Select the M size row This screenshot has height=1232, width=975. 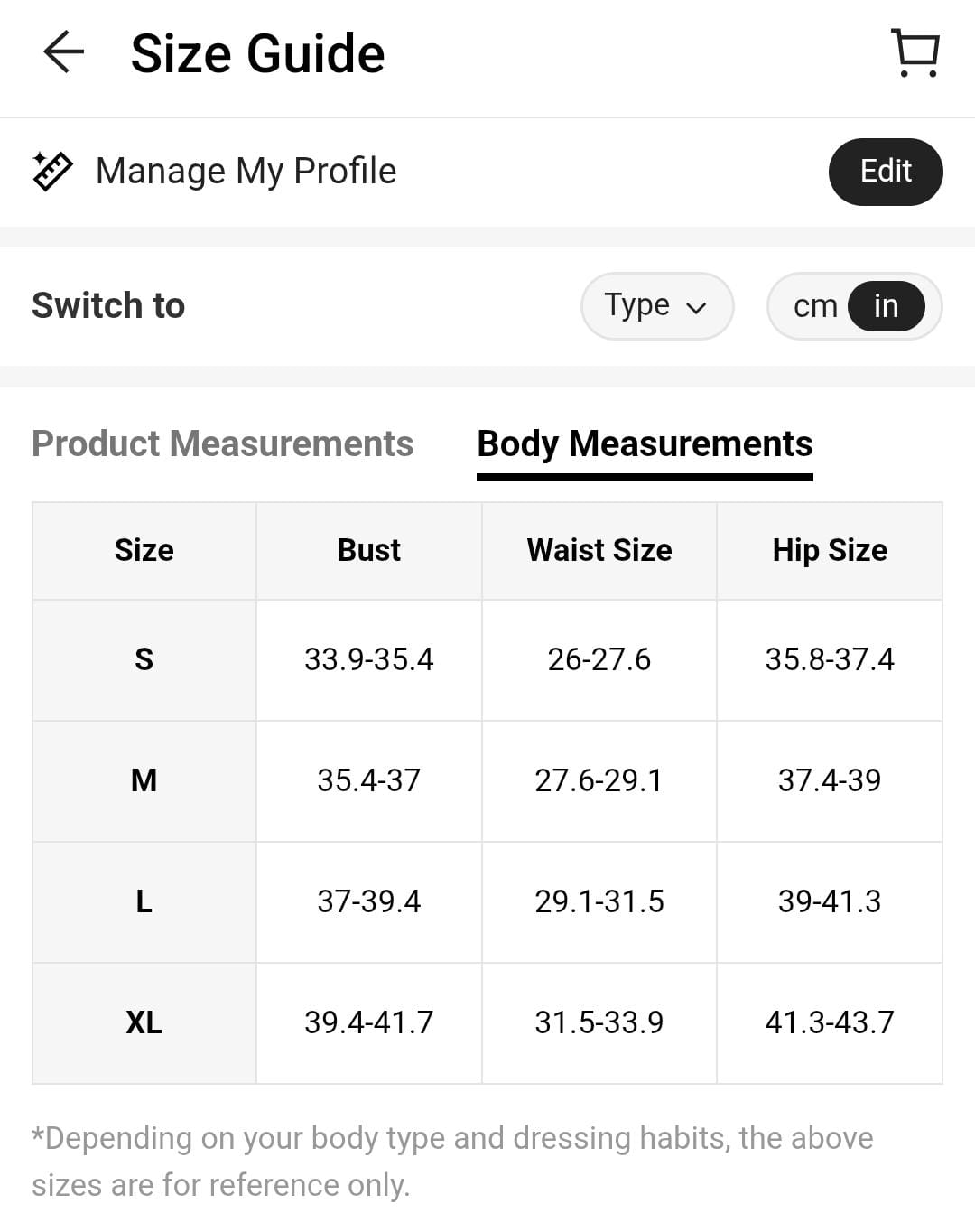point(144,780)
